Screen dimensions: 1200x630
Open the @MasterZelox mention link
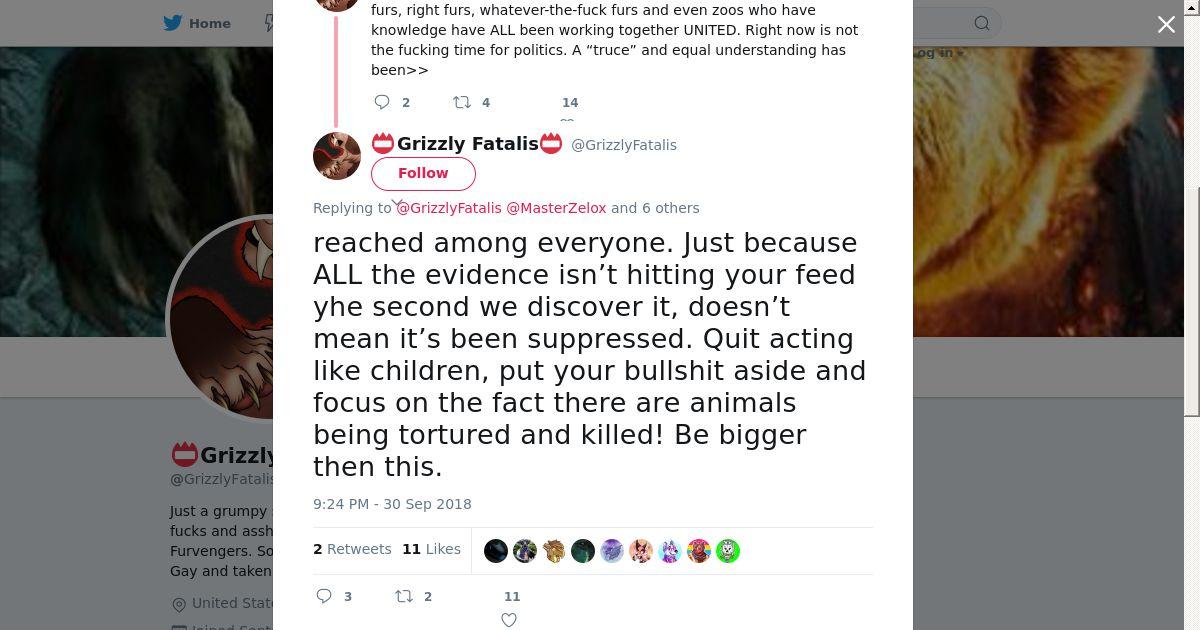(x=556, y=208)
